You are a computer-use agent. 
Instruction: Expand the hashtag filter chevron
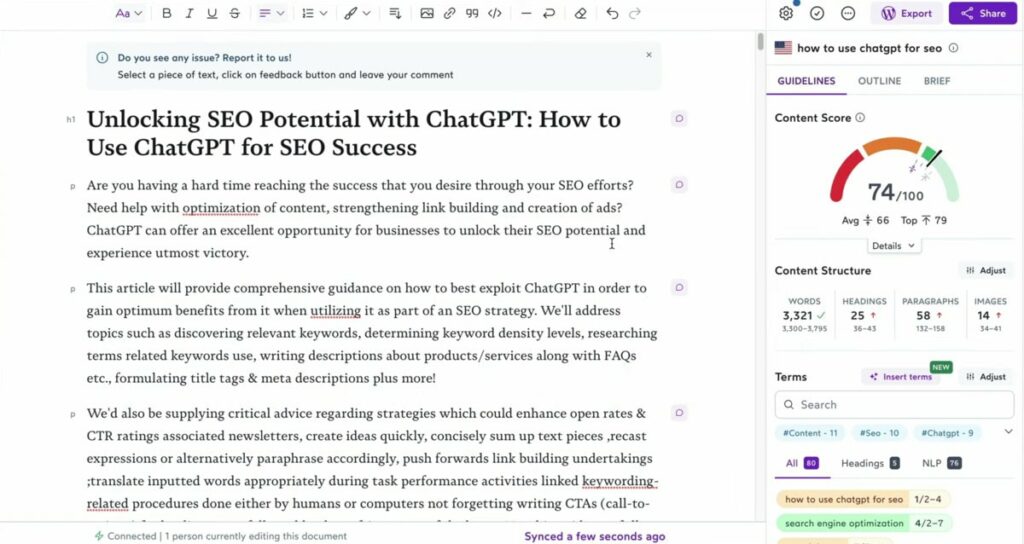pos(1008,432)
